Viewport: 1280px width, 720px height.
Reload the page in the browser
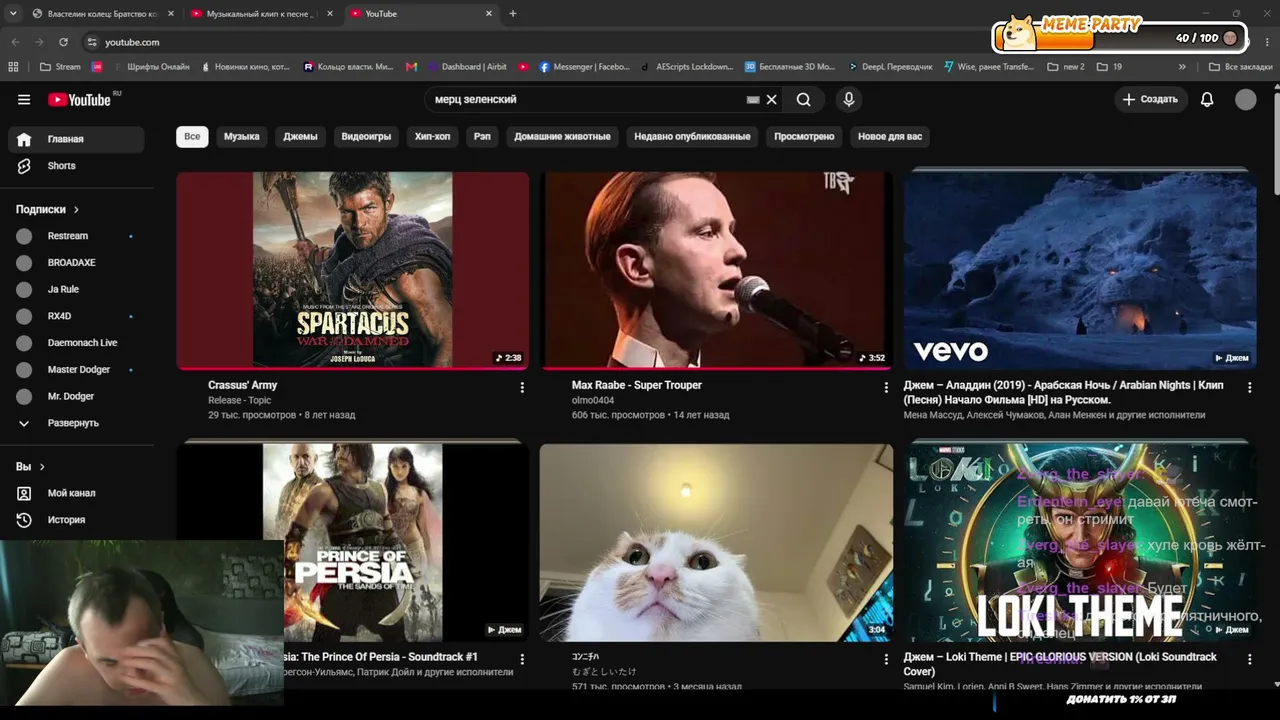(63, 42)
